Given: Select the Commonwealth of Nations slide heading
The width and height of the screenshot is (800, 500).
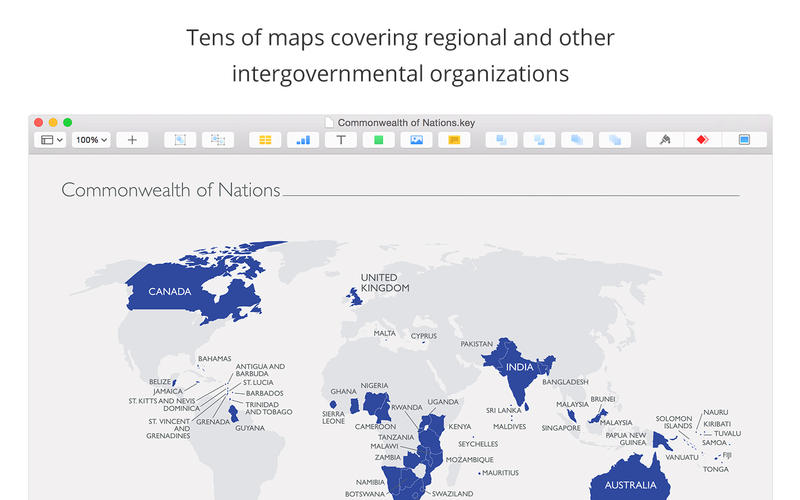Looking at the screenshot, I should coord(171,190).
